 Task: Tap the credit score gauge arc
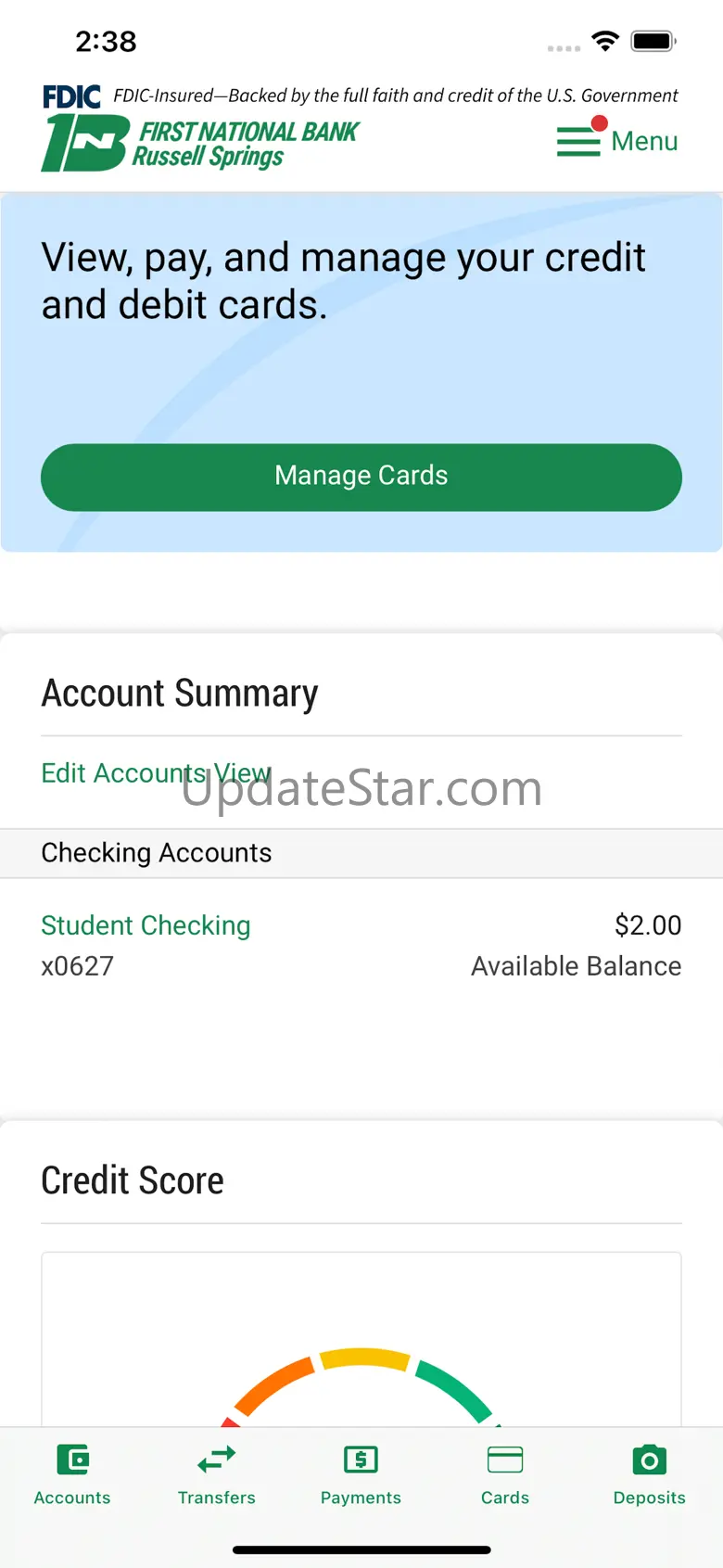click(361, 1361)
